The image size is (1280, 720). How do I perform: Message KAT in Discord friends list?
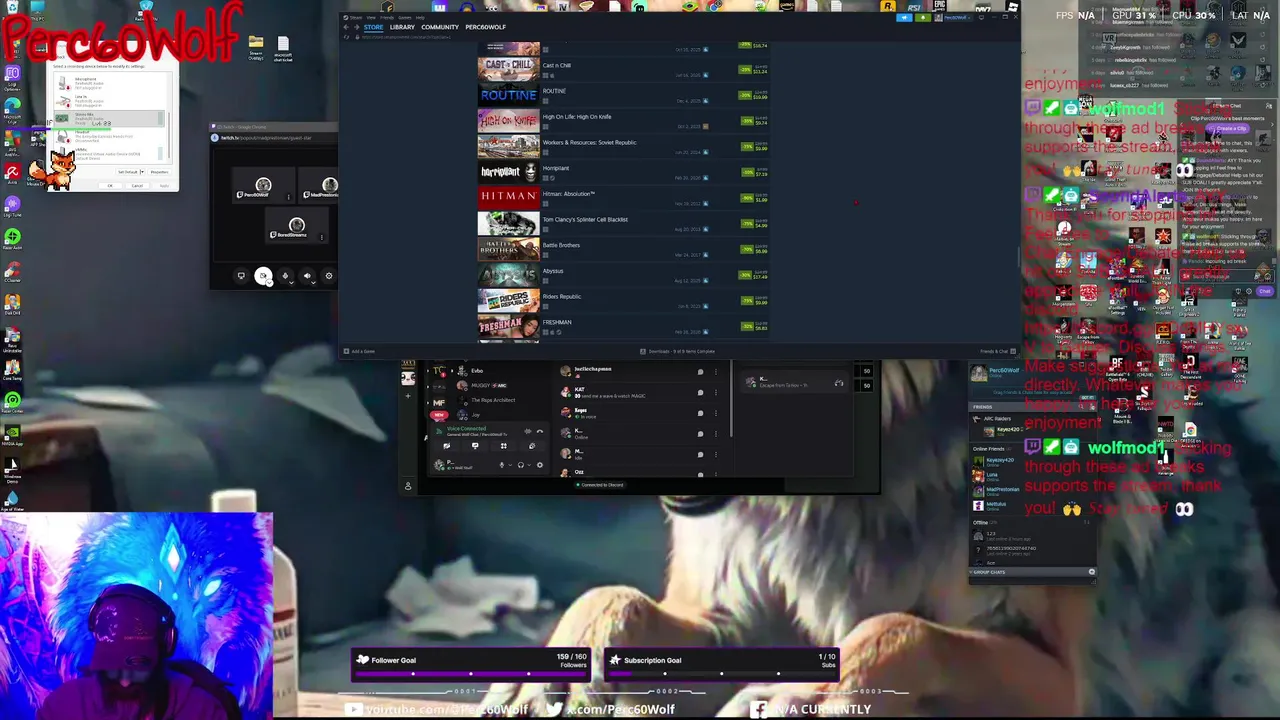point(700,393)
